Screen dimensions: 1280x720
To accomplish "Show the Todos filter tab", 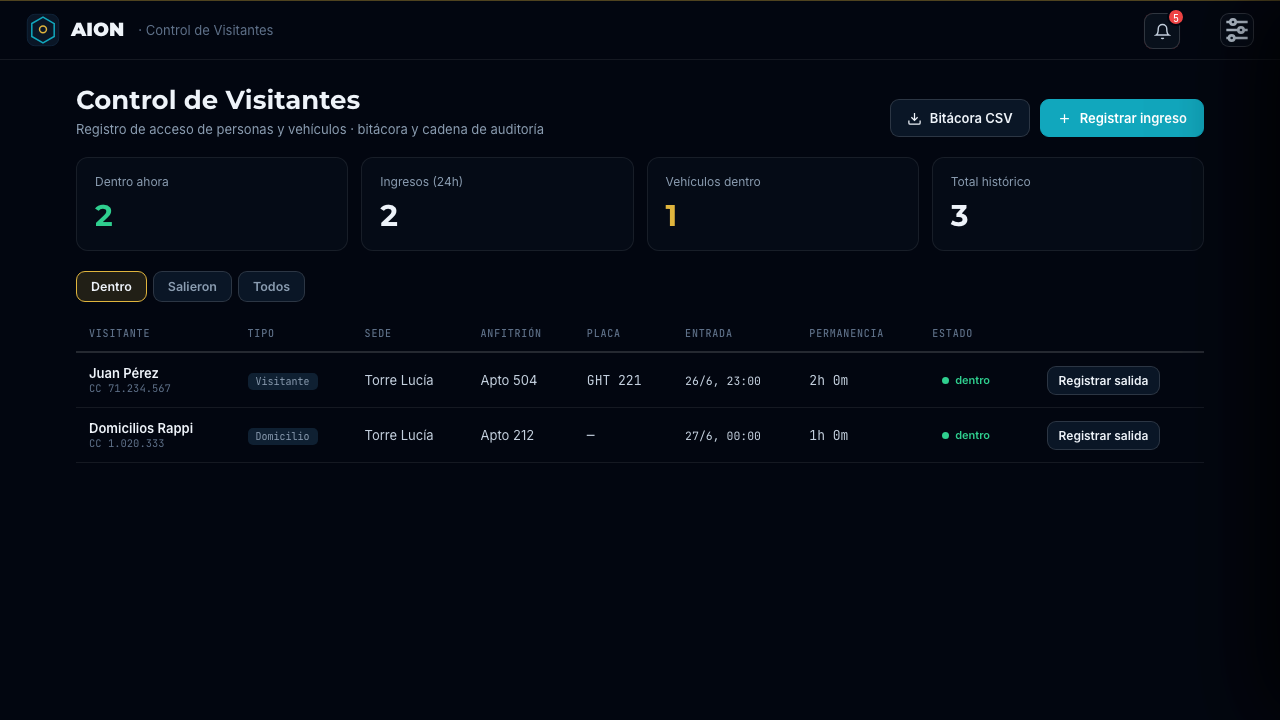I will [271, 287].
